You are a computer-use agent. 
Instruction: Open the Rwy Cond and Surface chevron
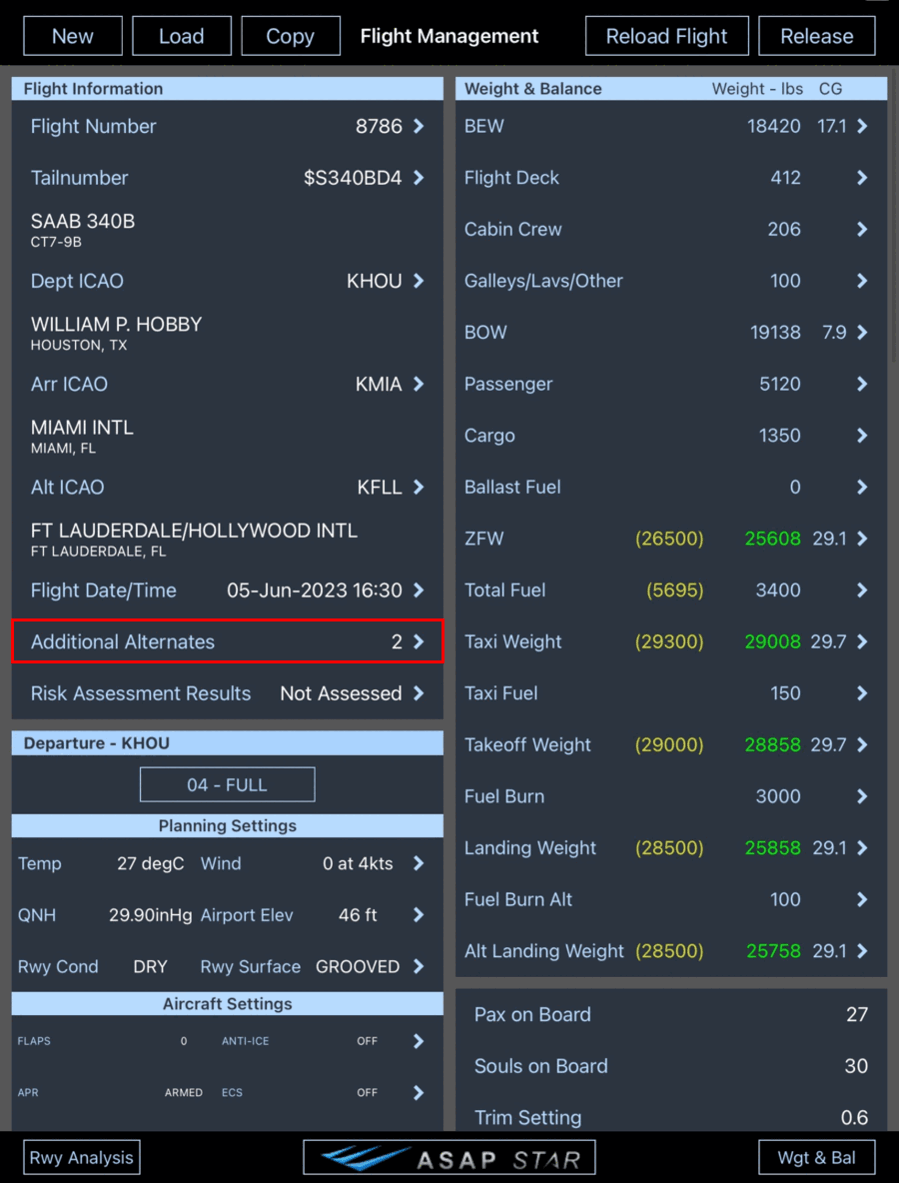point(419,966)
